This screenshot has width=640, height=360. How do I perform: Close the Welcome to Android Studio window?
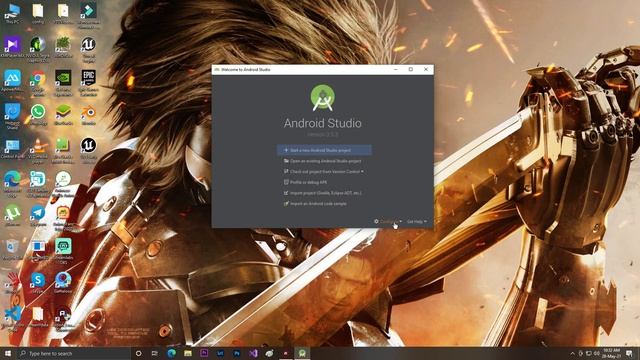click(x=426, y=69)
